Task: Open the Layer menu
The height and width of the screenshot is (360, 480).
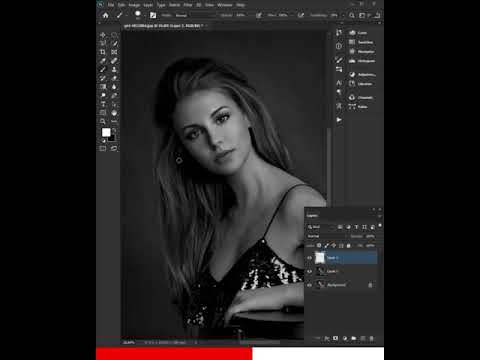Action: tap(148, 5)
